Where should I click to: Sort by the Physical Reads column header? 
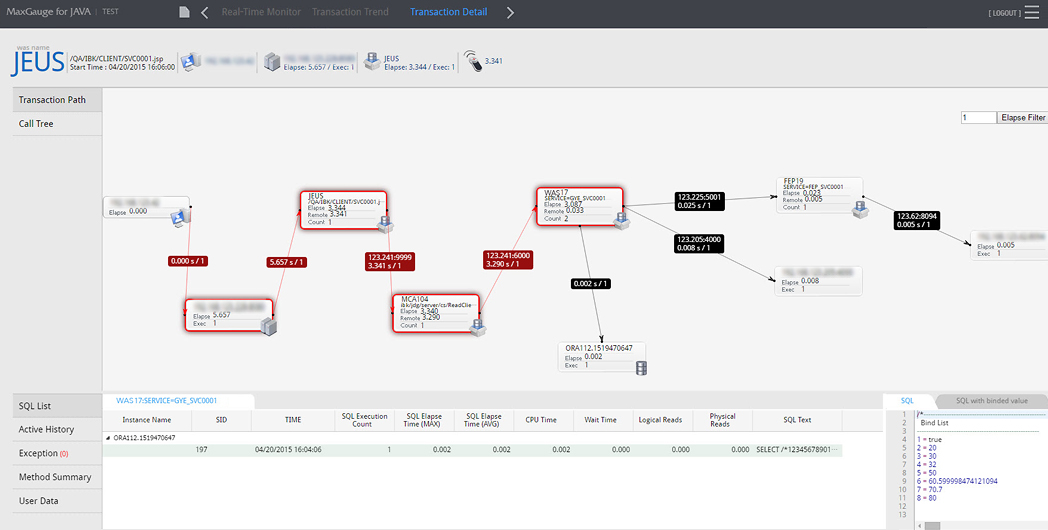click(723, 420)
